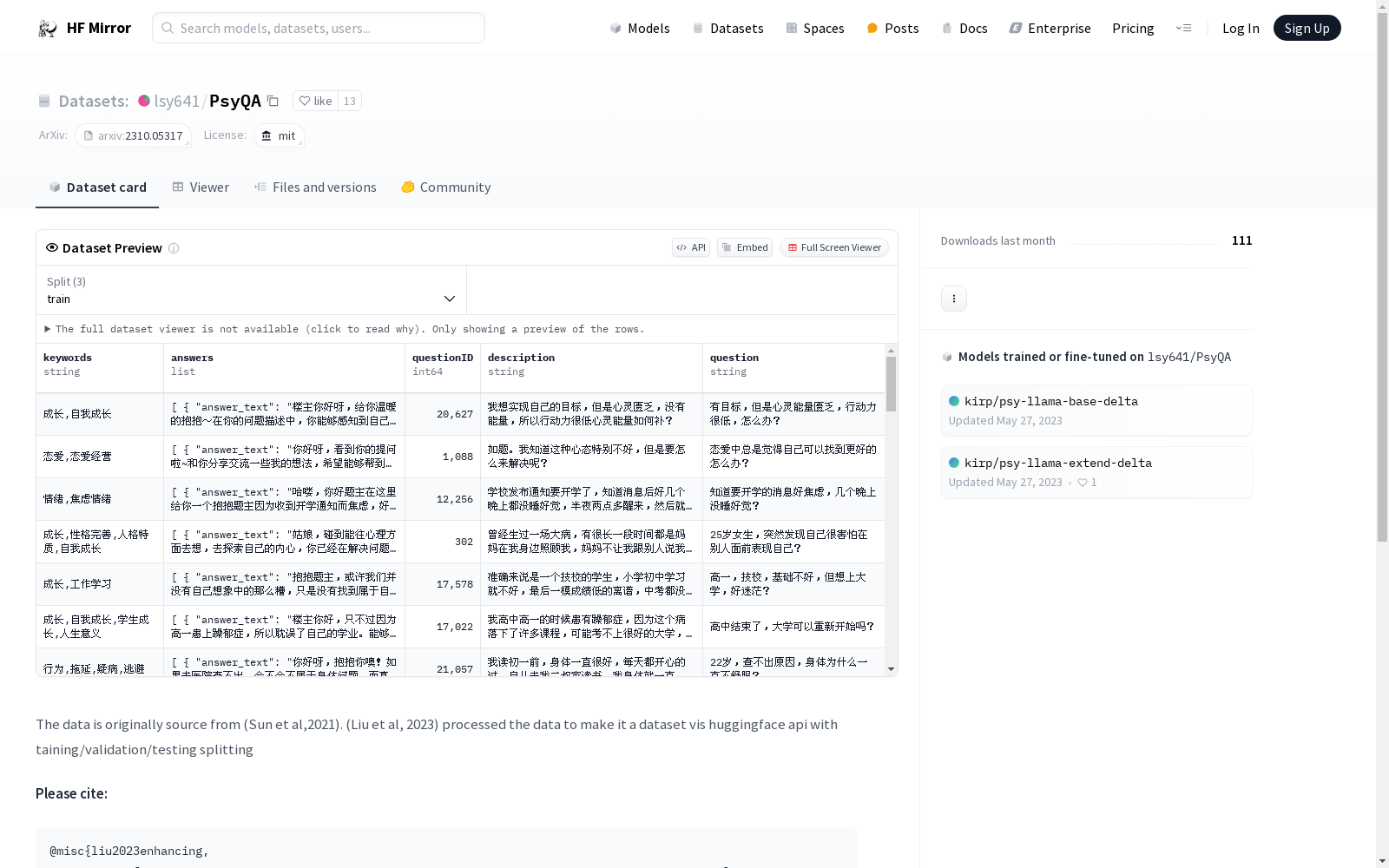Open the mit license tag
This screenshot has width=1389, height=868.
pyautogui.click(x=279, y=135)
